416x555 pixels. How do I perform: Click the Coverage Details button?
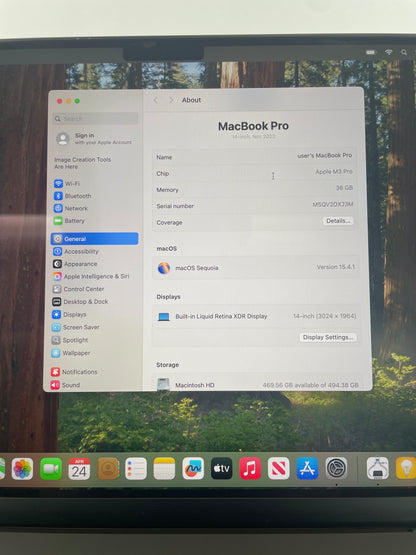pyautogui.click(x=338, y=221)
